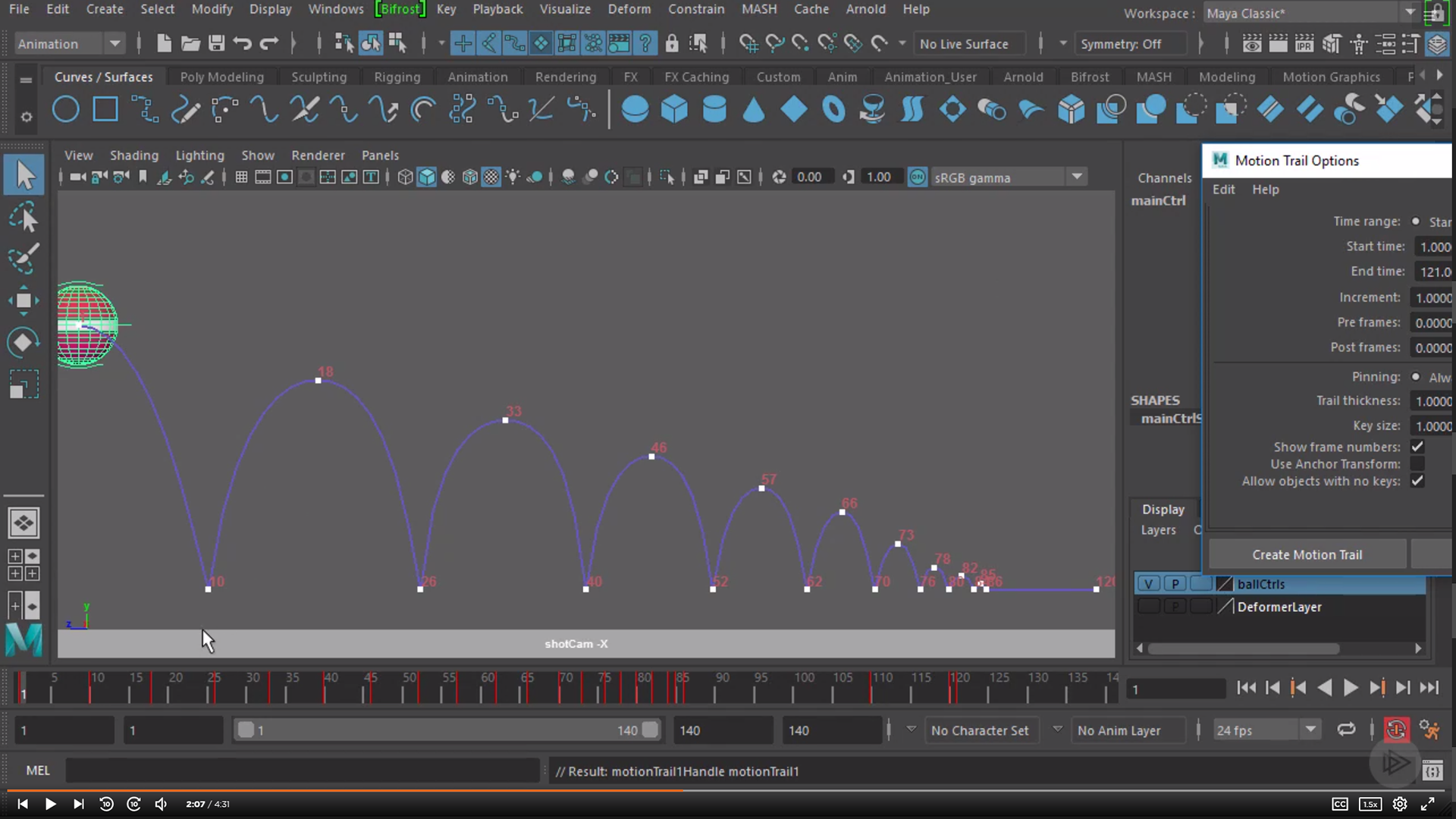Click the MEL command input field

tap(302, 770)
